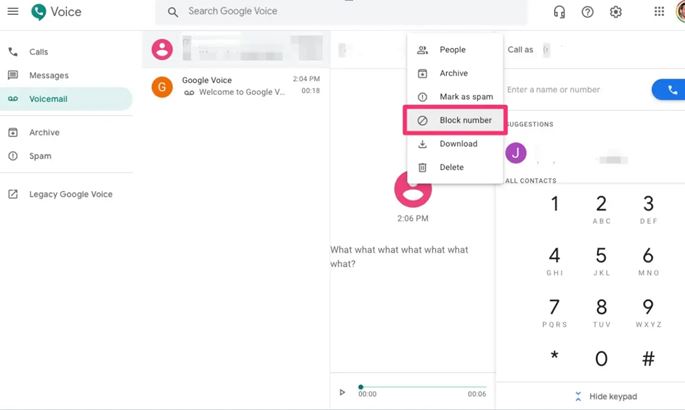Image resolution: width=685 pixels, height=410 pixels.
Task: Dial keypad digit 0
Action: pyautogui.click(x=602, y=358)
